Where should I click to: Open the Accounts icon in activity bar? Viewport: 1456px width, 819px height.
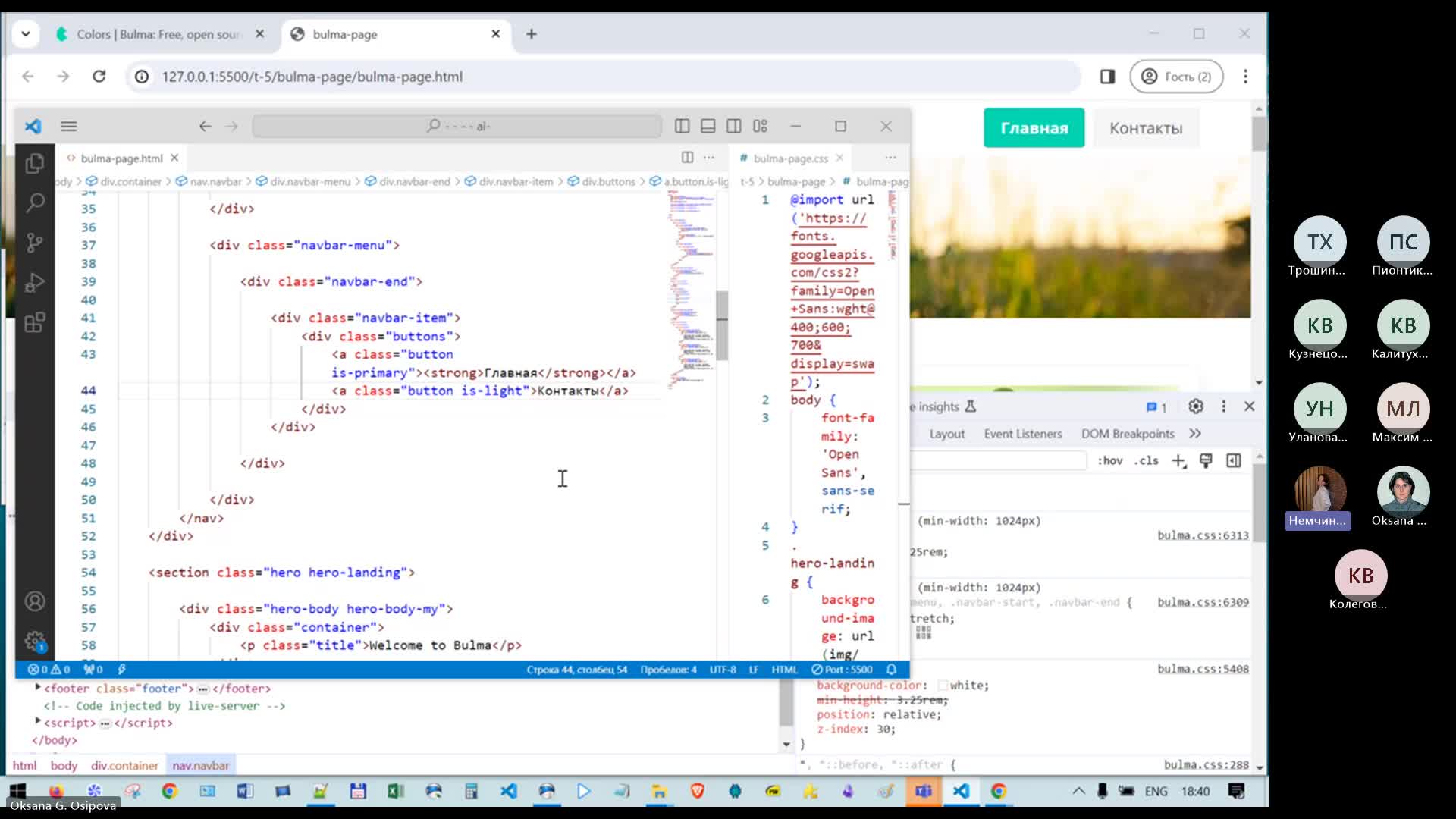[x=35, y=601]
